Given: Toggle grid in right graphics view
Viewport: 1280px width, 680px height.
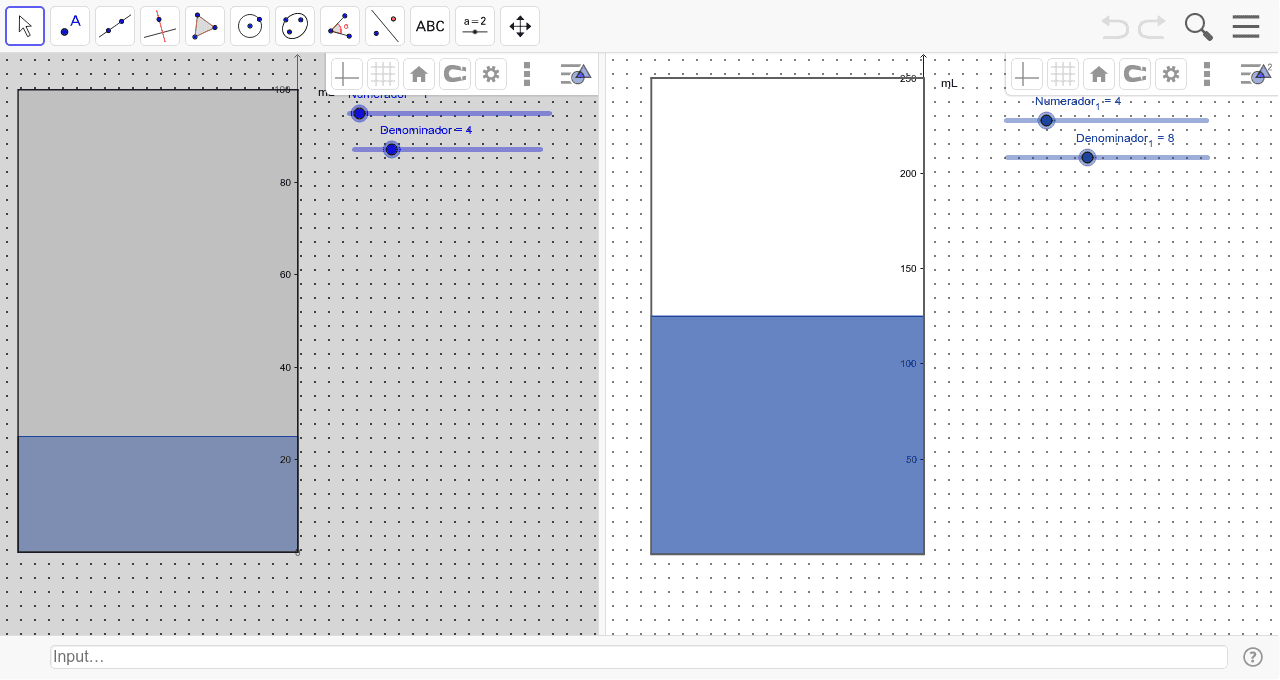Looking at the screenshot, I should tap(1063, 74).
